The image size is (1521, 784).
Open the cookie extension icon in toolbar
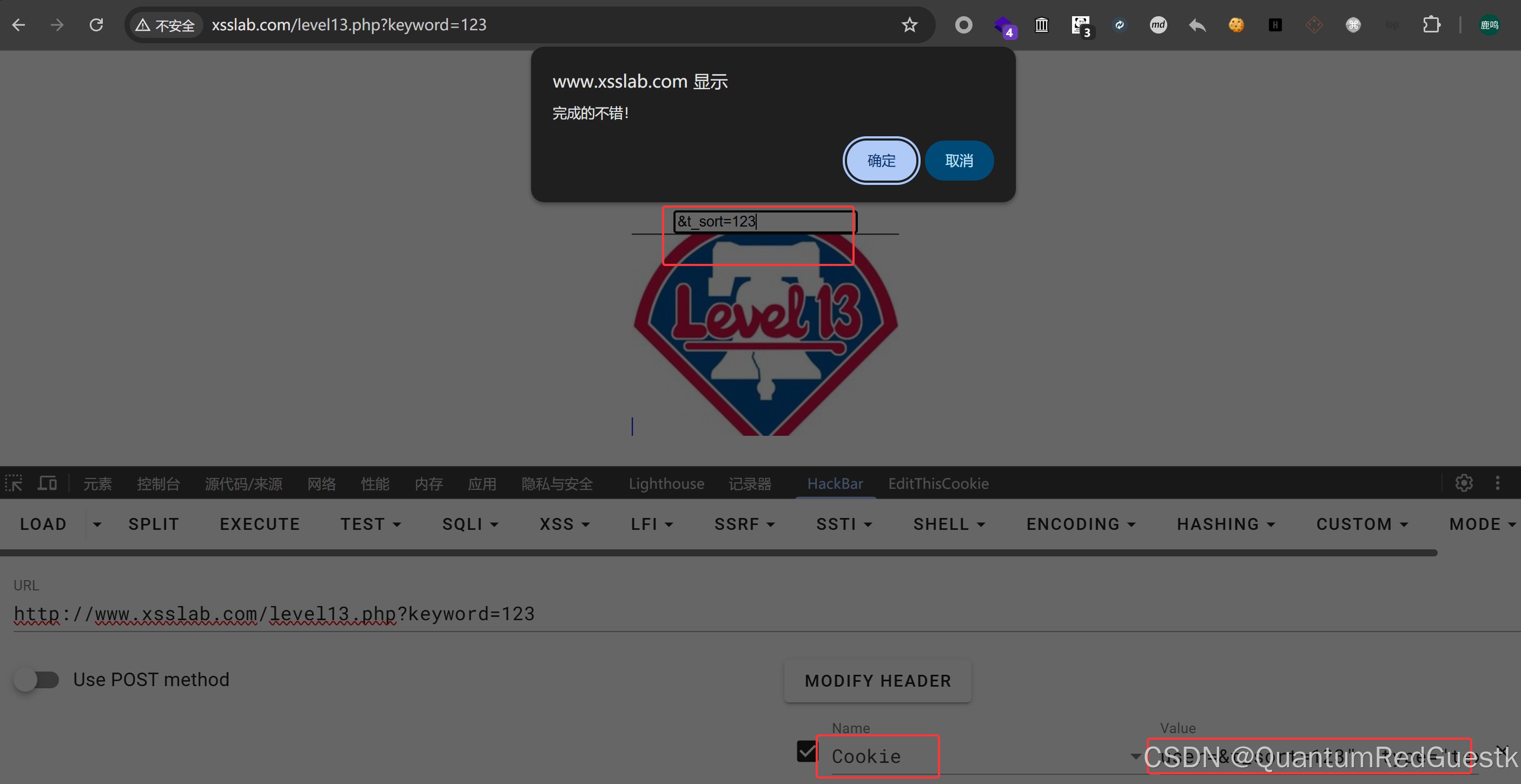pyautogui.click(x=1236, y=25)
